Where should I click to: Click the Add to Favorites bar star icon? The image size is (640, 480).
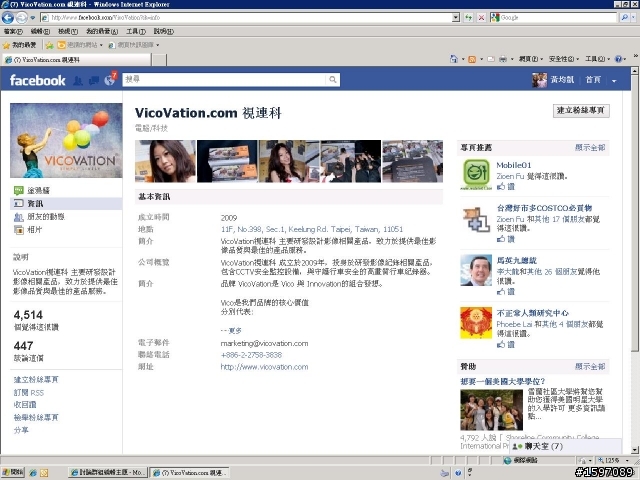point(49,45)
